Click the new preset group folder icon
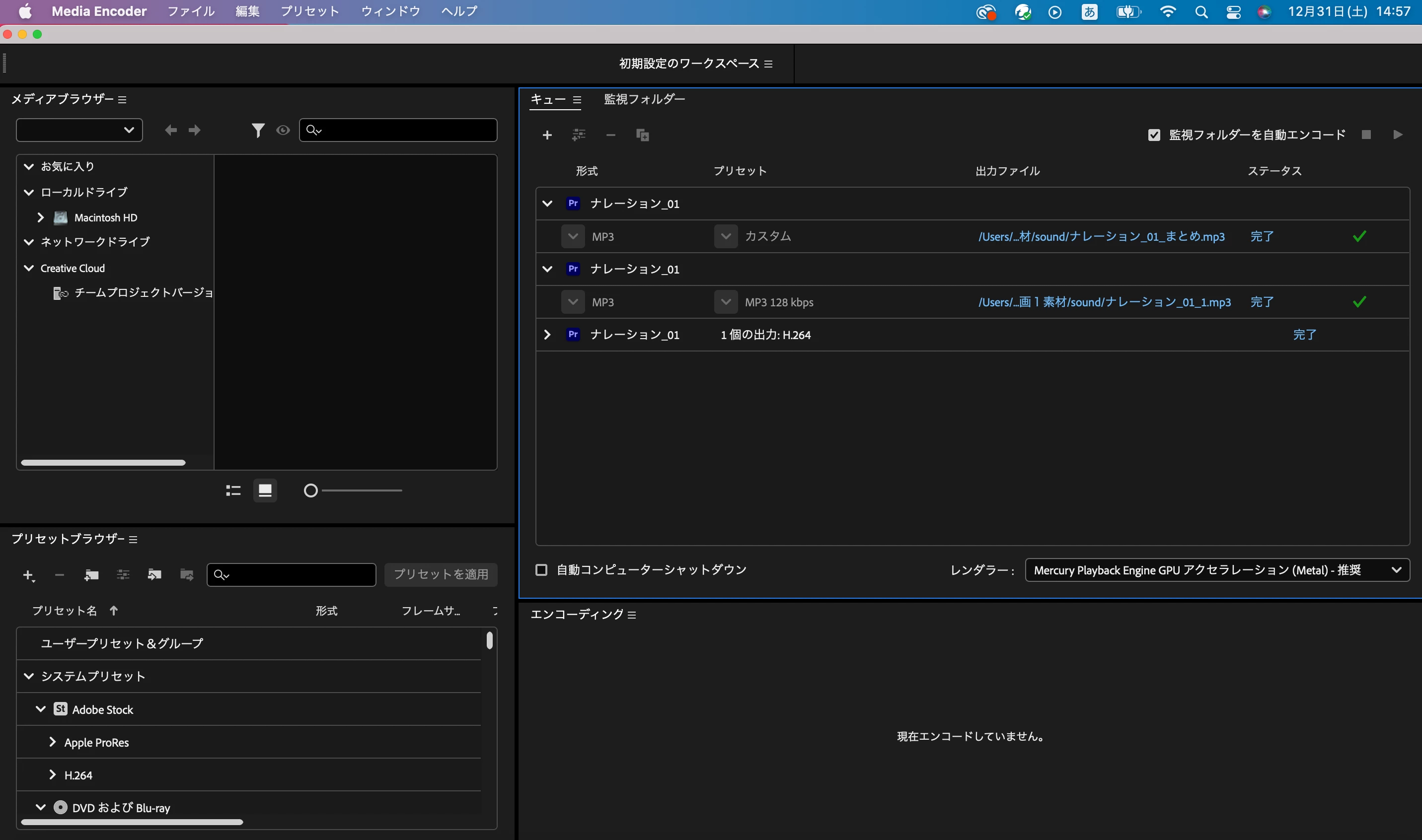1422x840 pixels. pyautogui.click(x=91, y=575)
